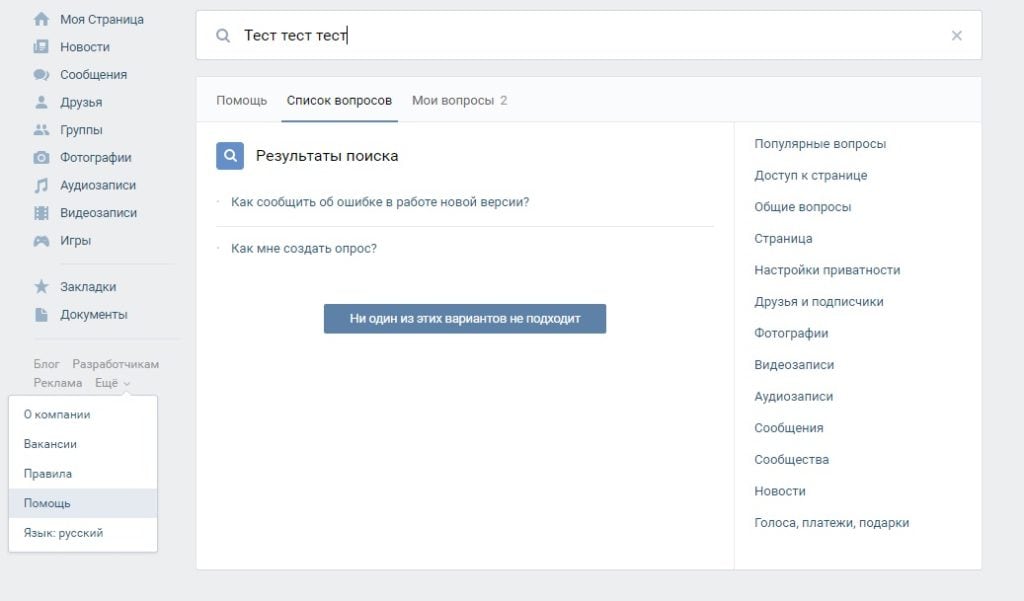This screenshot has width=1024, height=601.
Task: Click the Разработчикам footer link
Action: click(116, 364)
